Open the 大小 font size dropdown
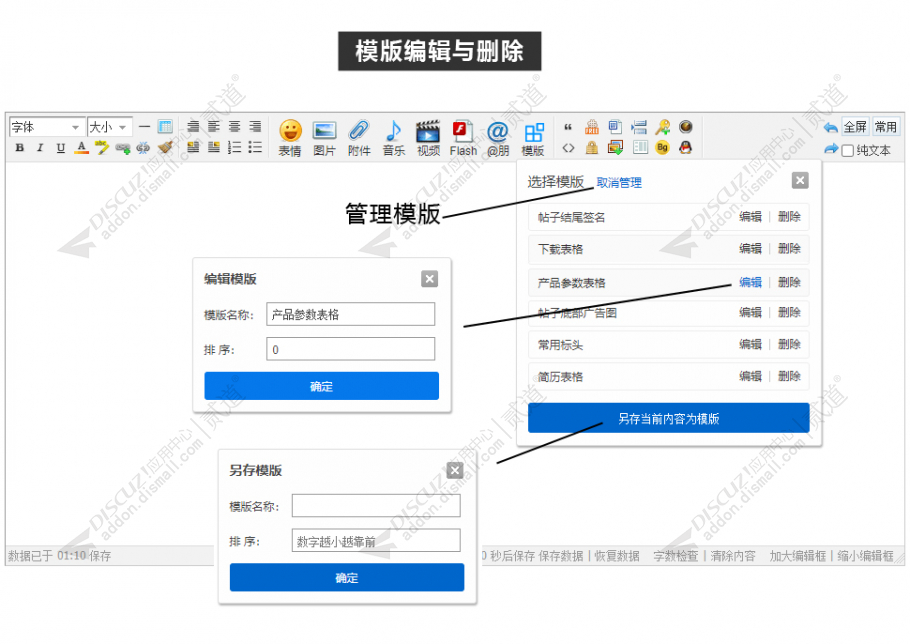This screenshot has height=644, width=910. tap(109, 126)
